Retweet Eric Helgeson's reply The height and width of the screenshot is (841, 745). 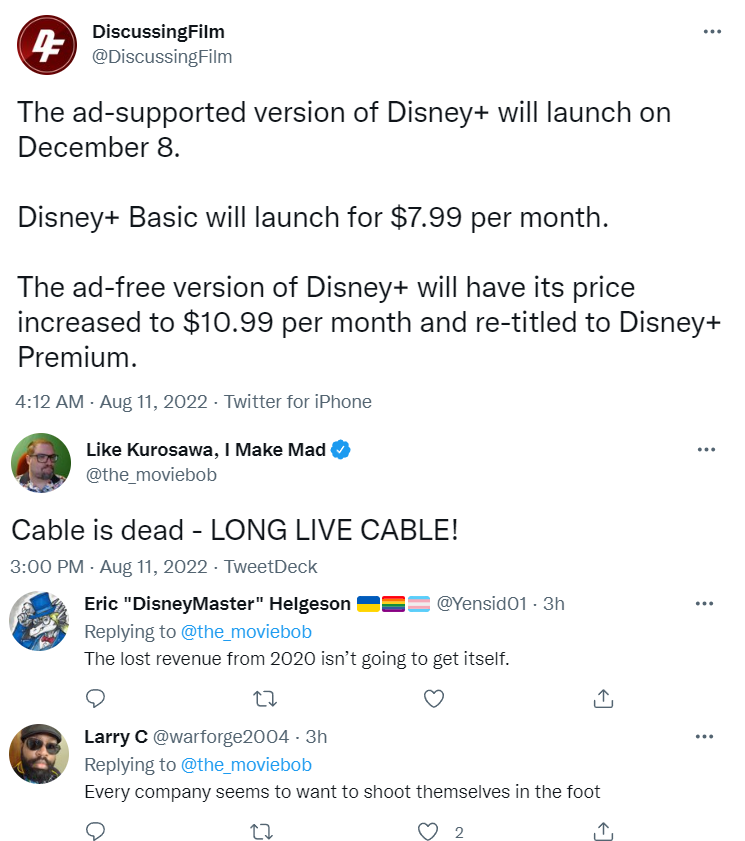tap(263, 698)
